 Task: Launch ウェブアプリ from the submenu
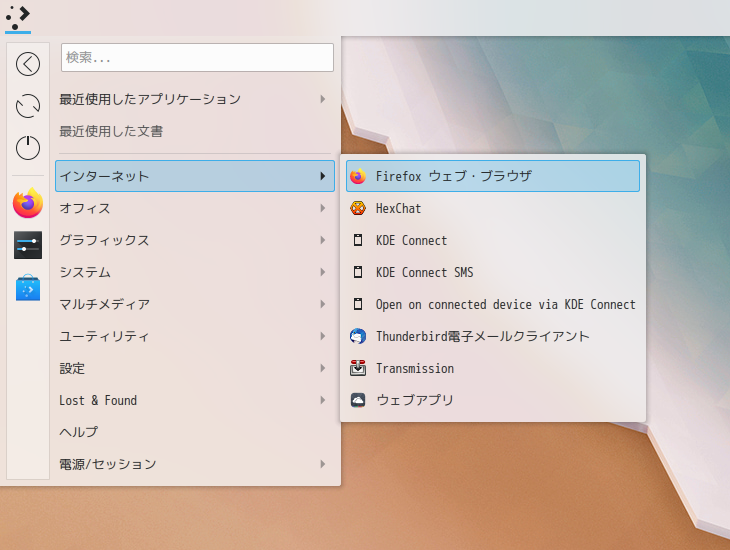(x=493, y=400)
